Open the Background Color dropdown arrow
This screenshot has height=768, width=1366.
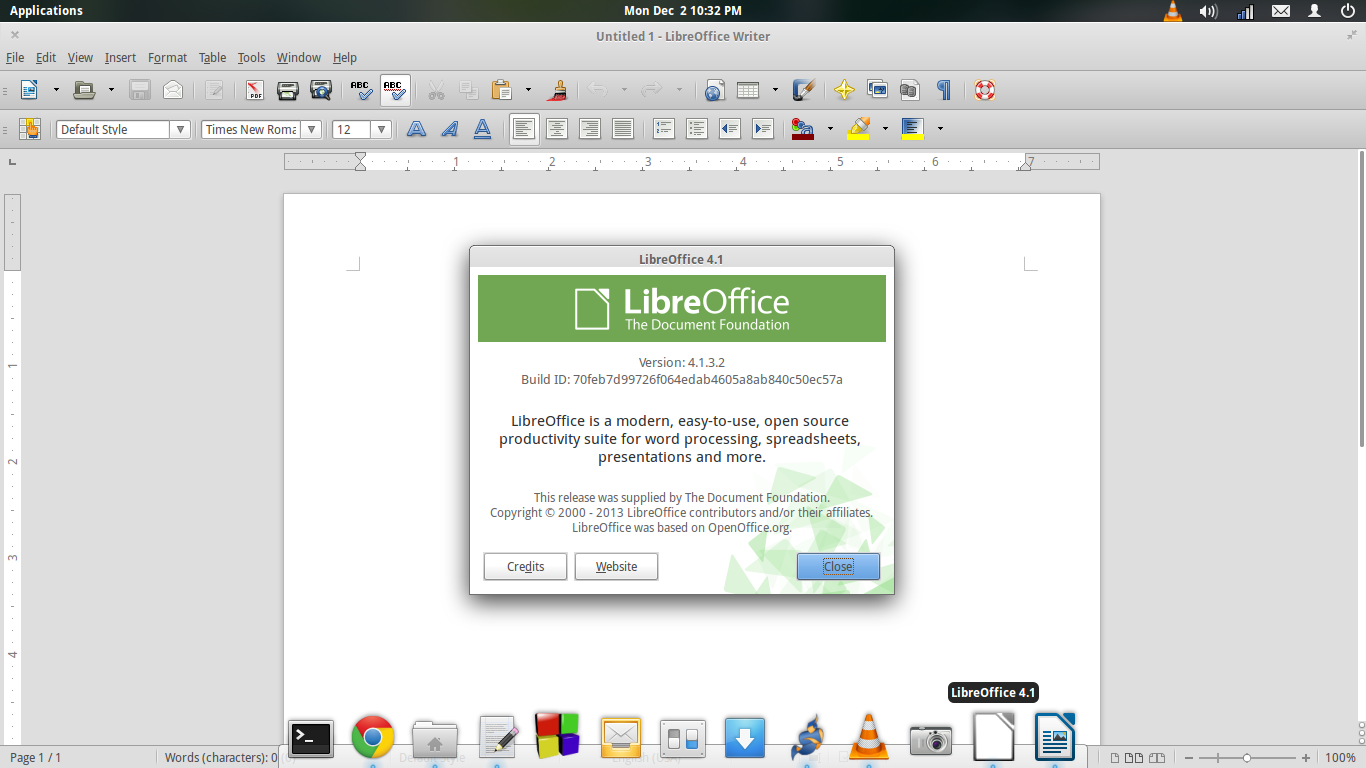click(940, 129)
